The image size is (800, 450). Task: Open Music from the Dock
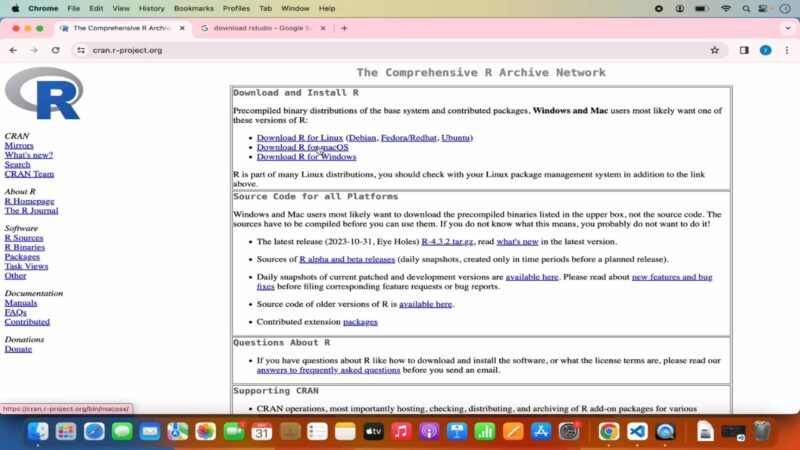(401, 431)
